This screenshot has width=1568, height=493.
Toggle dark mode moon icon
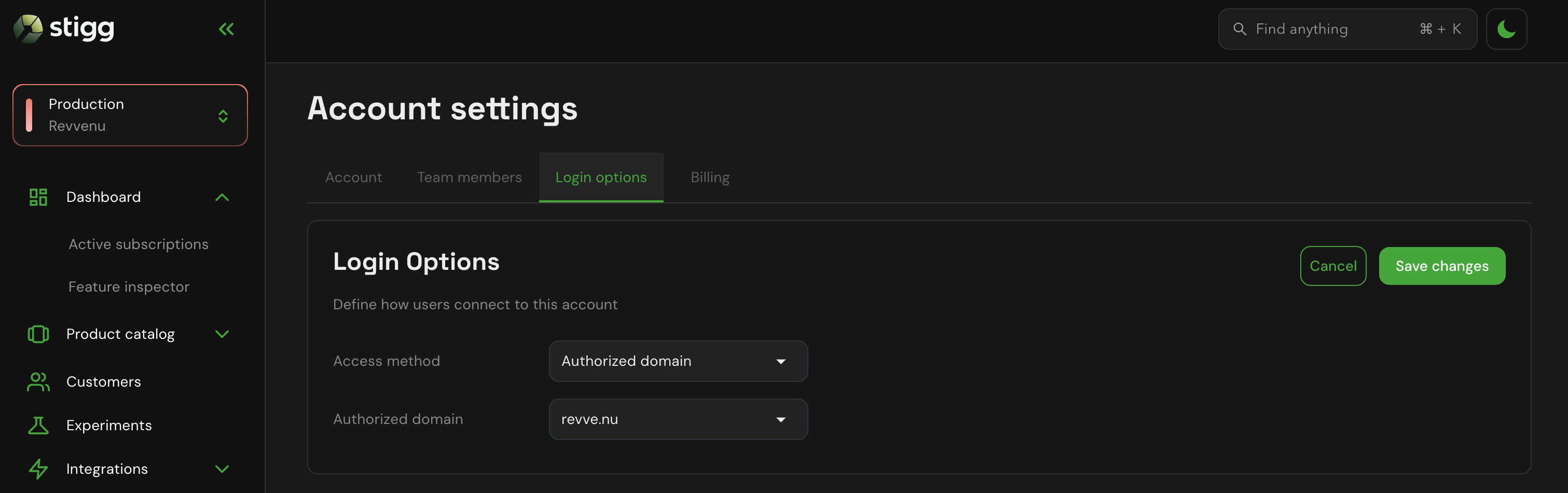click(x=1506, y=29)
